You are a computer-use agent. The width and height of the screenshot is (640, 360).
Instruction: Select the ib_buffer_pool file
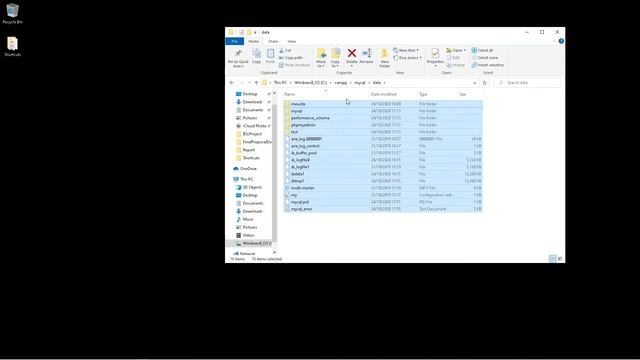coord(383,153)
